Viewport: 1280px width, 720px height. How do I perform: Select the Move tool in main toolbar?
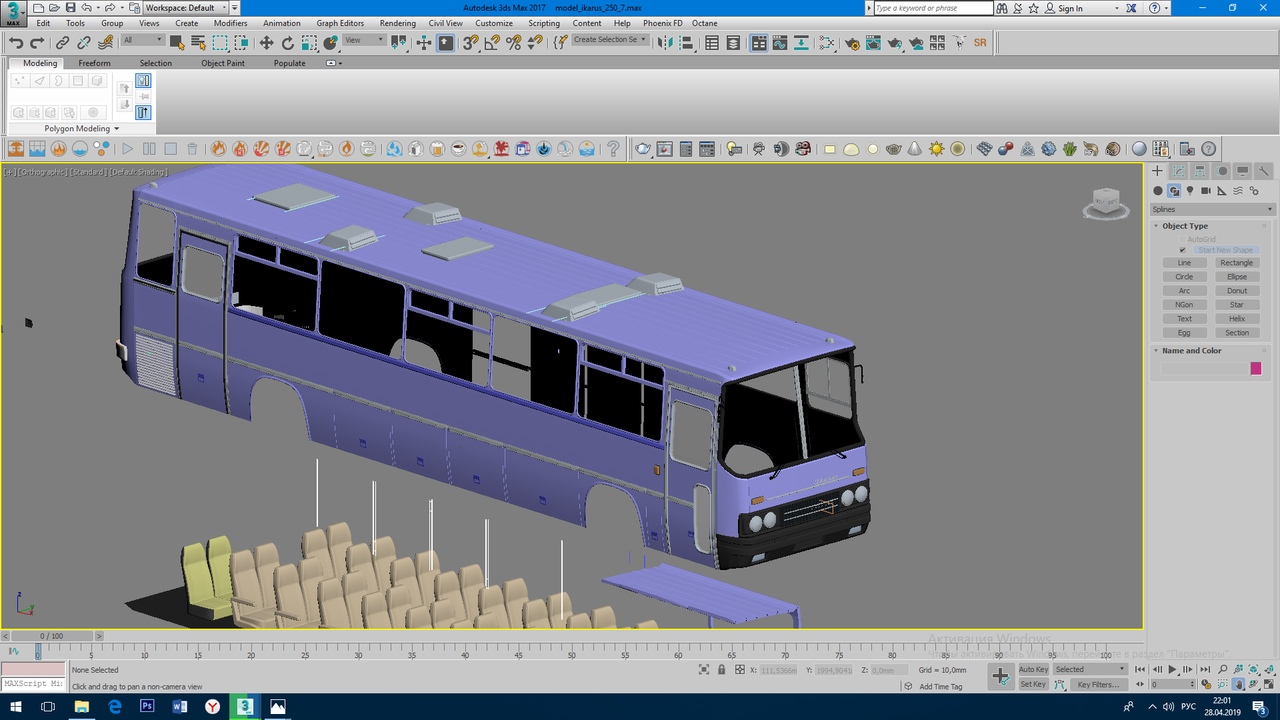click(266, 43)
